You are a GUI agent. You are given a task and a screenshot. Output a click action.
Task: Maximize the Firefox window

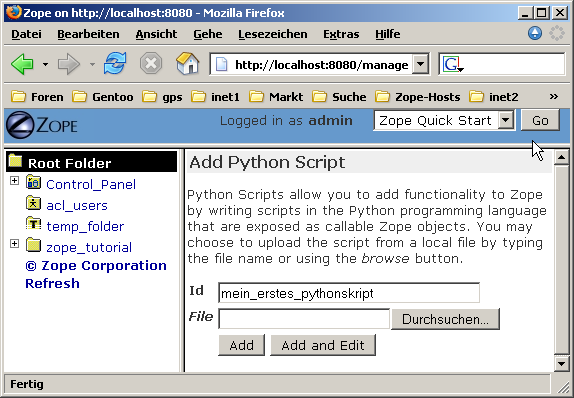542,13
